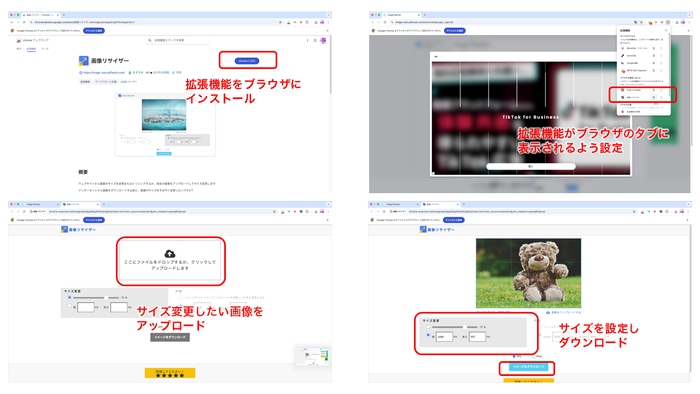Open the Chrome three-dot menu in the teddy bear window
The height and width of the screenshot is (394, 700).
point(688,212)
